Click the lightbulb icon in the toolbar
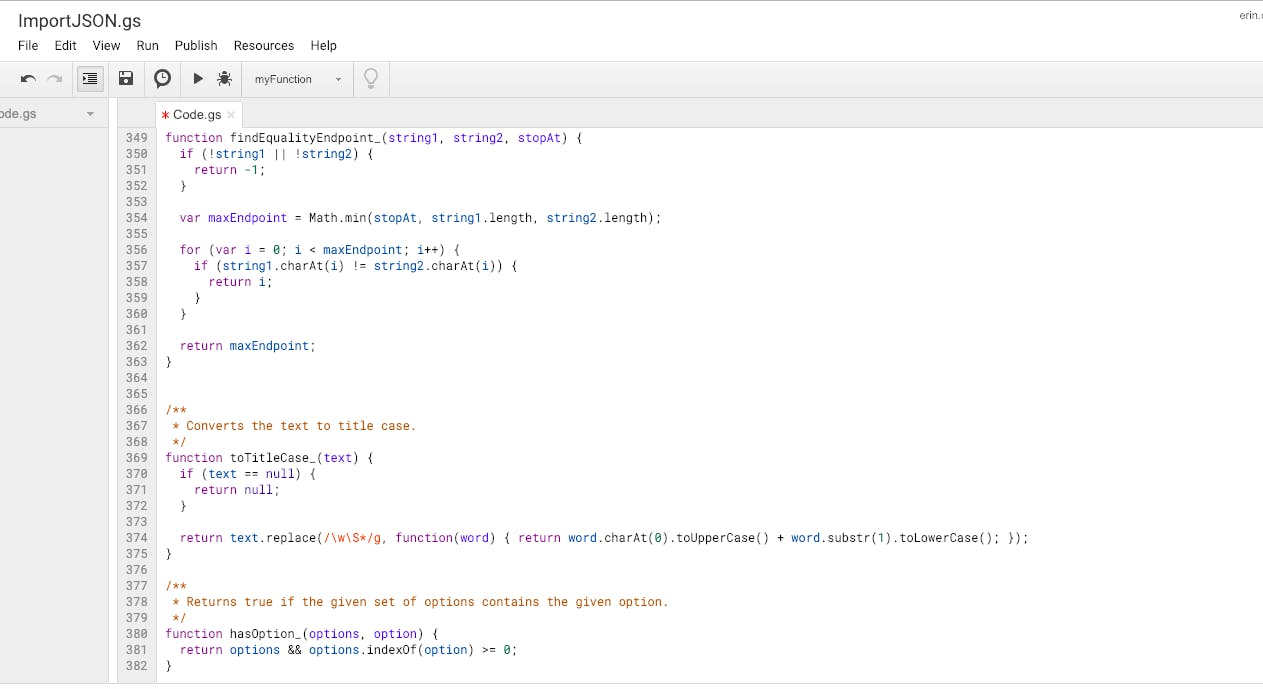 (x=371, y=79)
